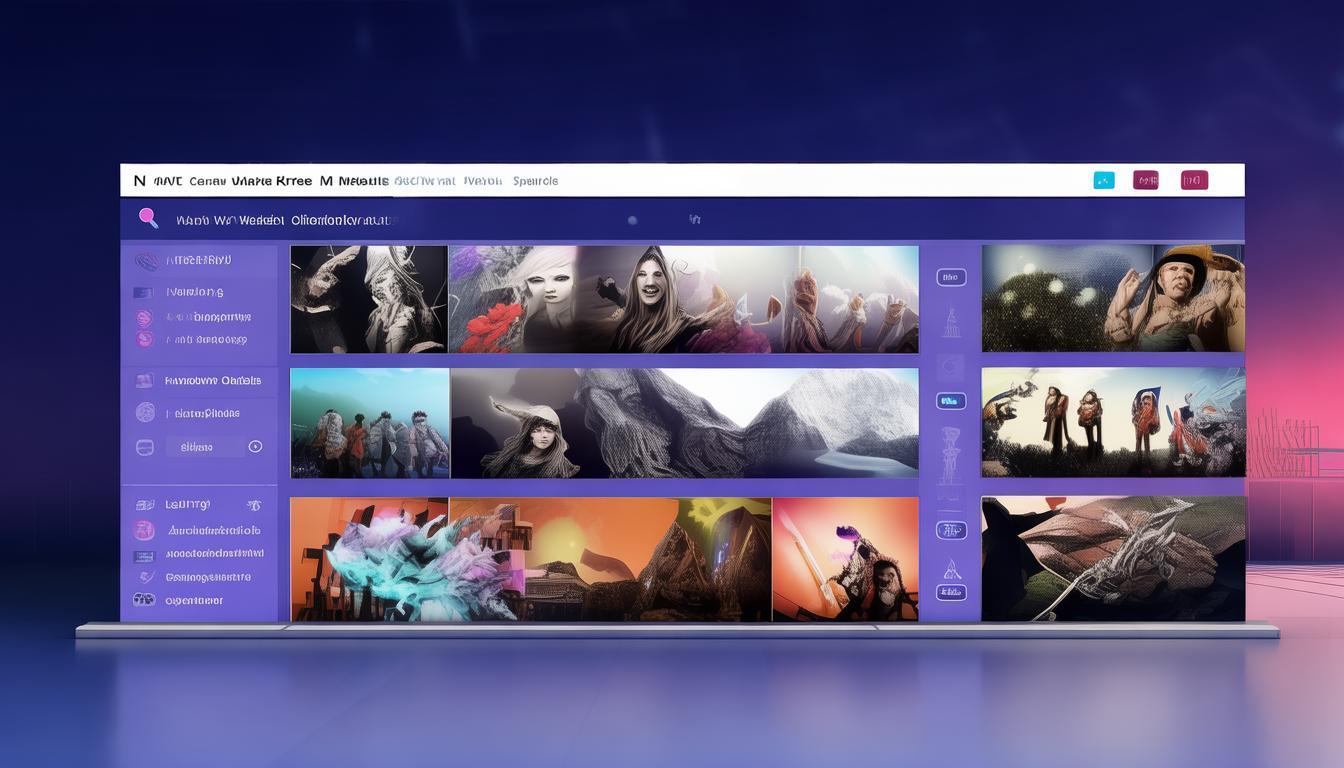The height and width of the screenshot is (768, 1344).
Task: Toggle the bottom outlined pill in middle strip
Action: [950, 592]
